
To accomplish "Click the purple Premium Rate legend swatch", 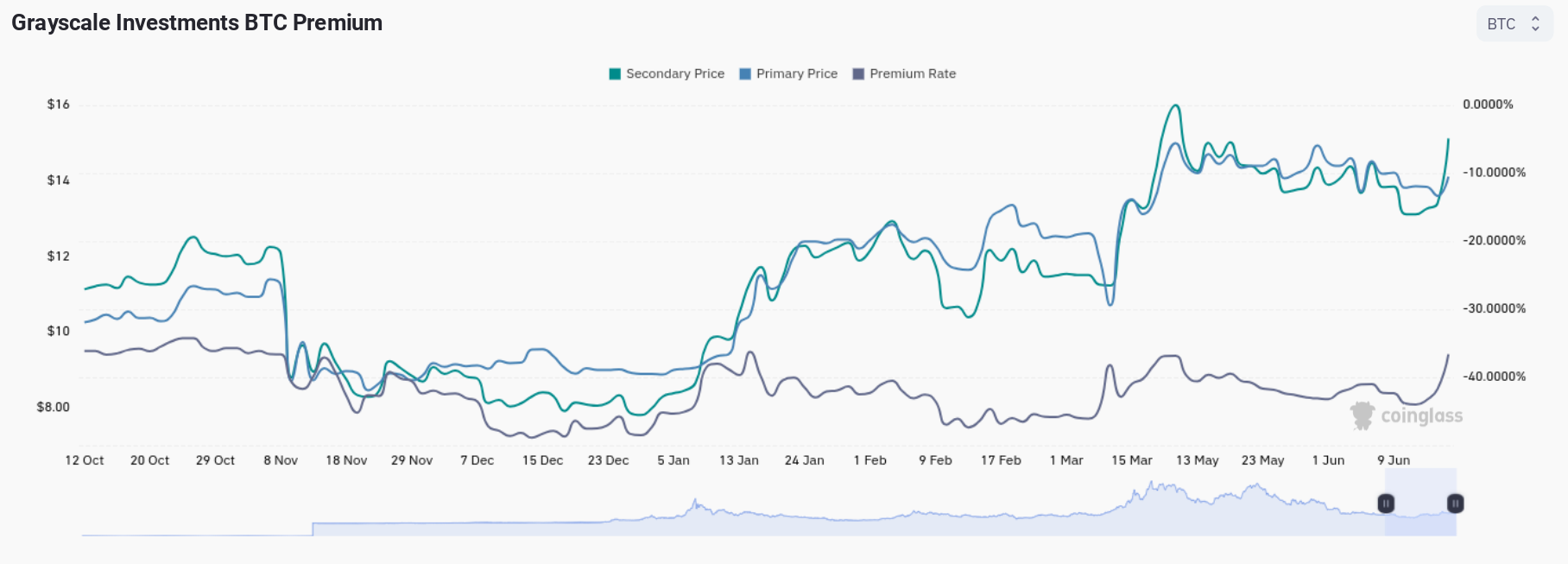I will 858,73.
